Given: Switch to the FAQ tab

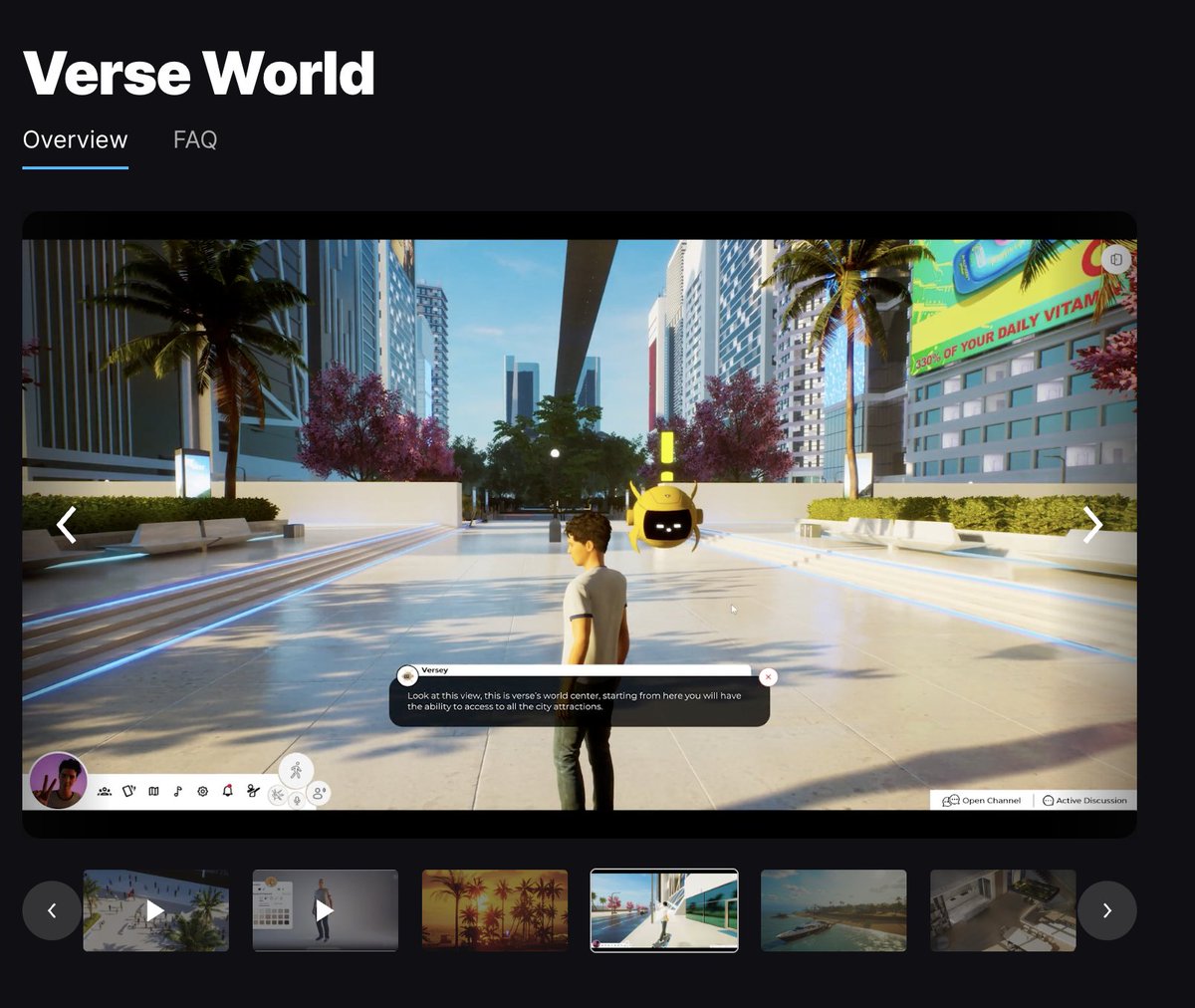Looking at the screenshot, I should coord(195,139).
